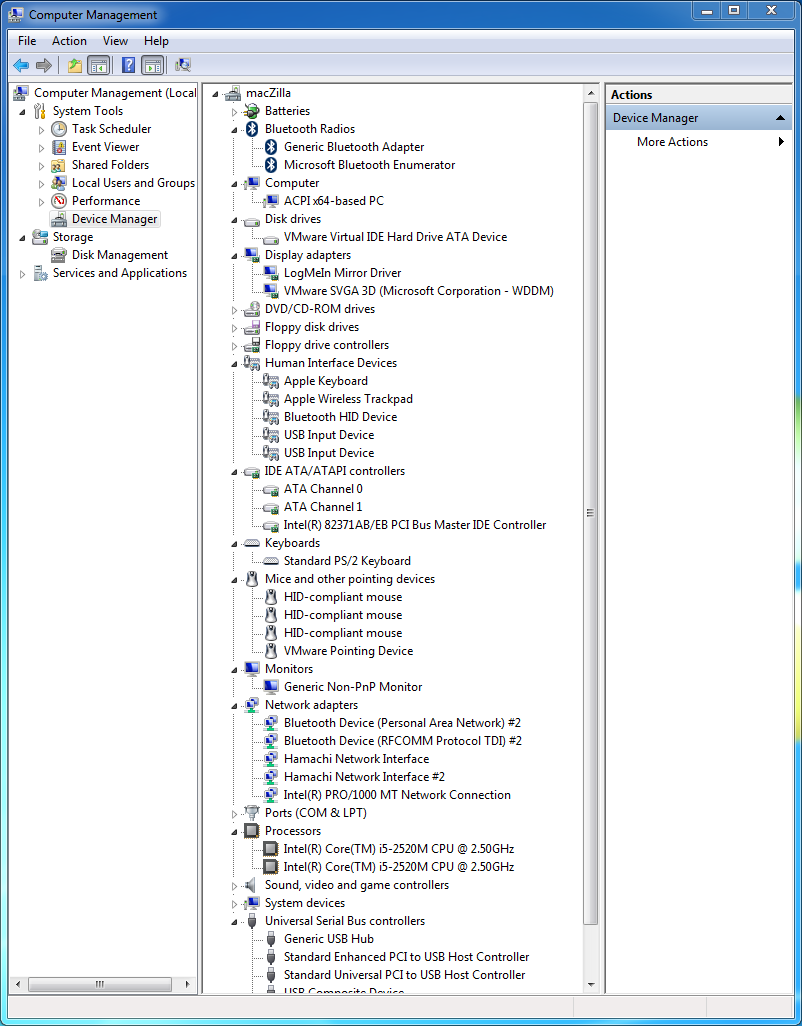Click the Floppy disk drives icon
The image size is (802, 1026).
click(252, 327)
